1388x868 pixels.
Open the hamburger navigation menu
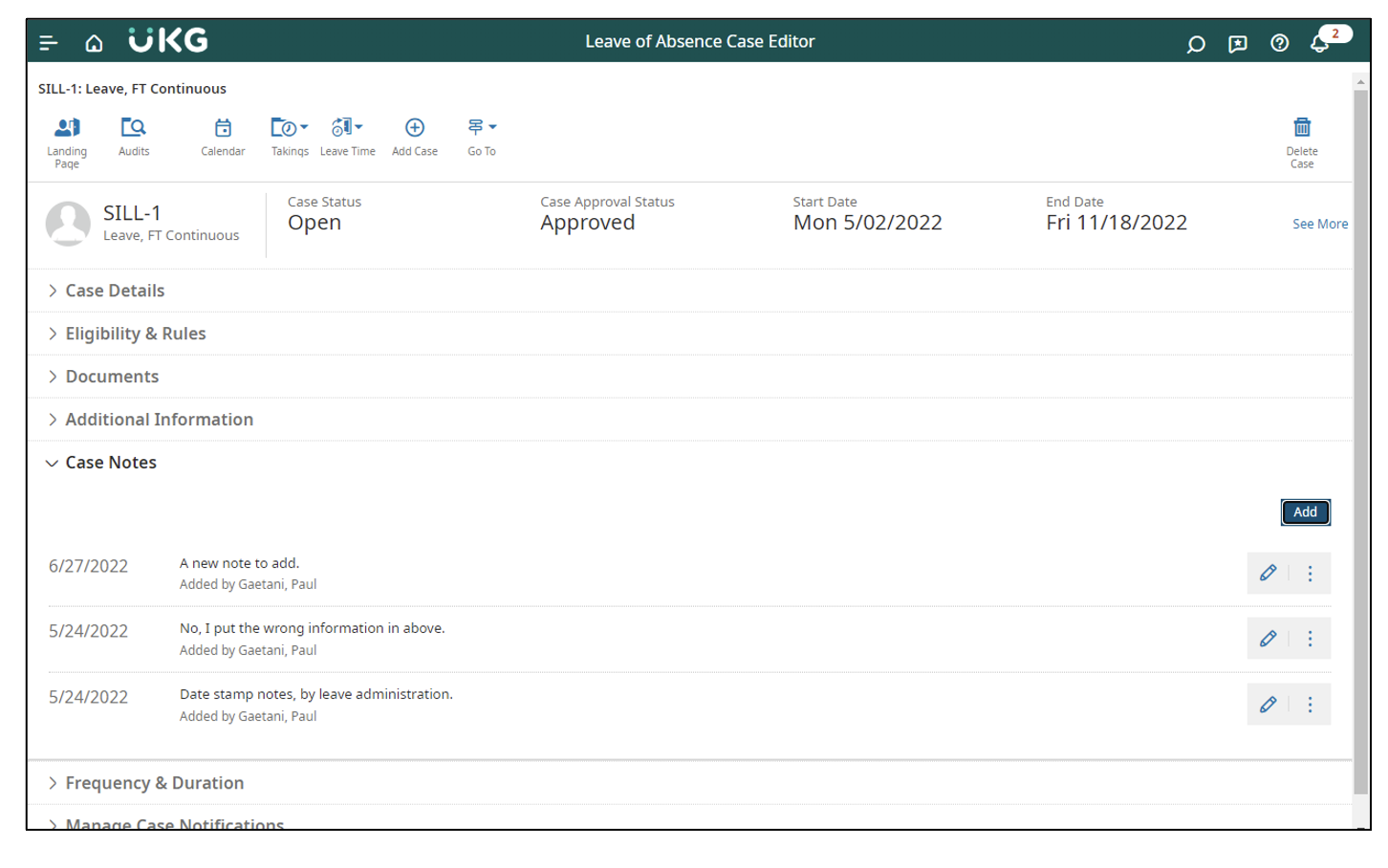[48, 43]
